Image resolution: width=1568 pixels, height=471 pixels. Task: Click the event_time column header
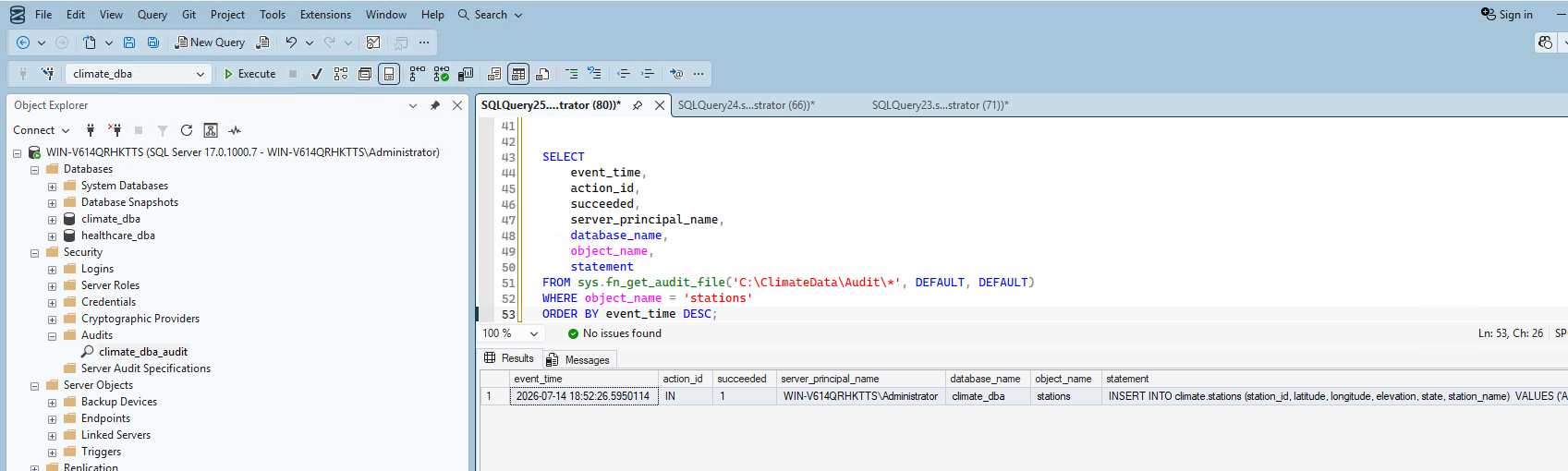click(584, 379)
